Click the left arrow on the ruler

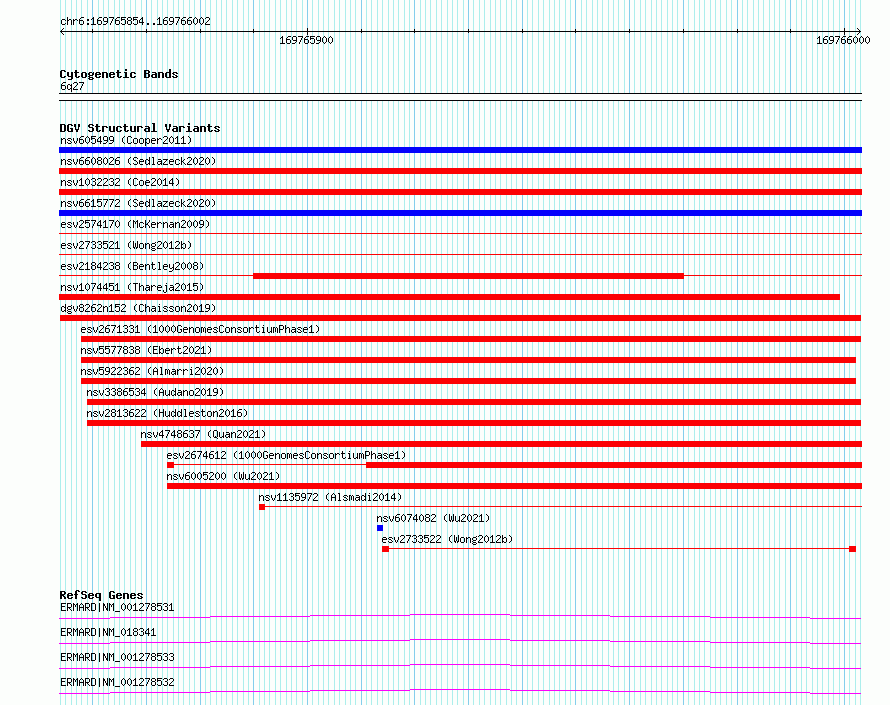tap(62, 31)
